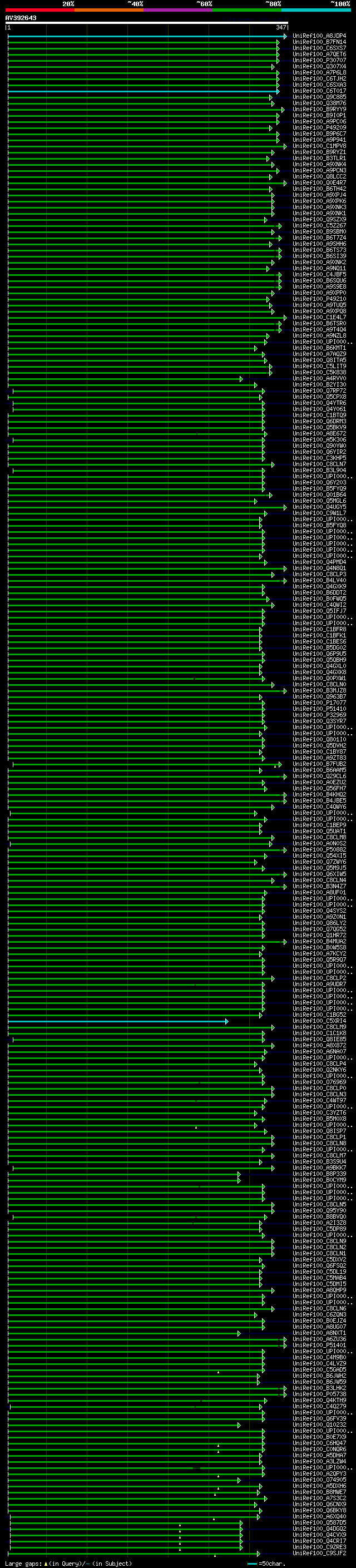Screen dimensions: 356x1568
Task: Click label UniRef100_C6TJH2
Action: tap(319, 78)
